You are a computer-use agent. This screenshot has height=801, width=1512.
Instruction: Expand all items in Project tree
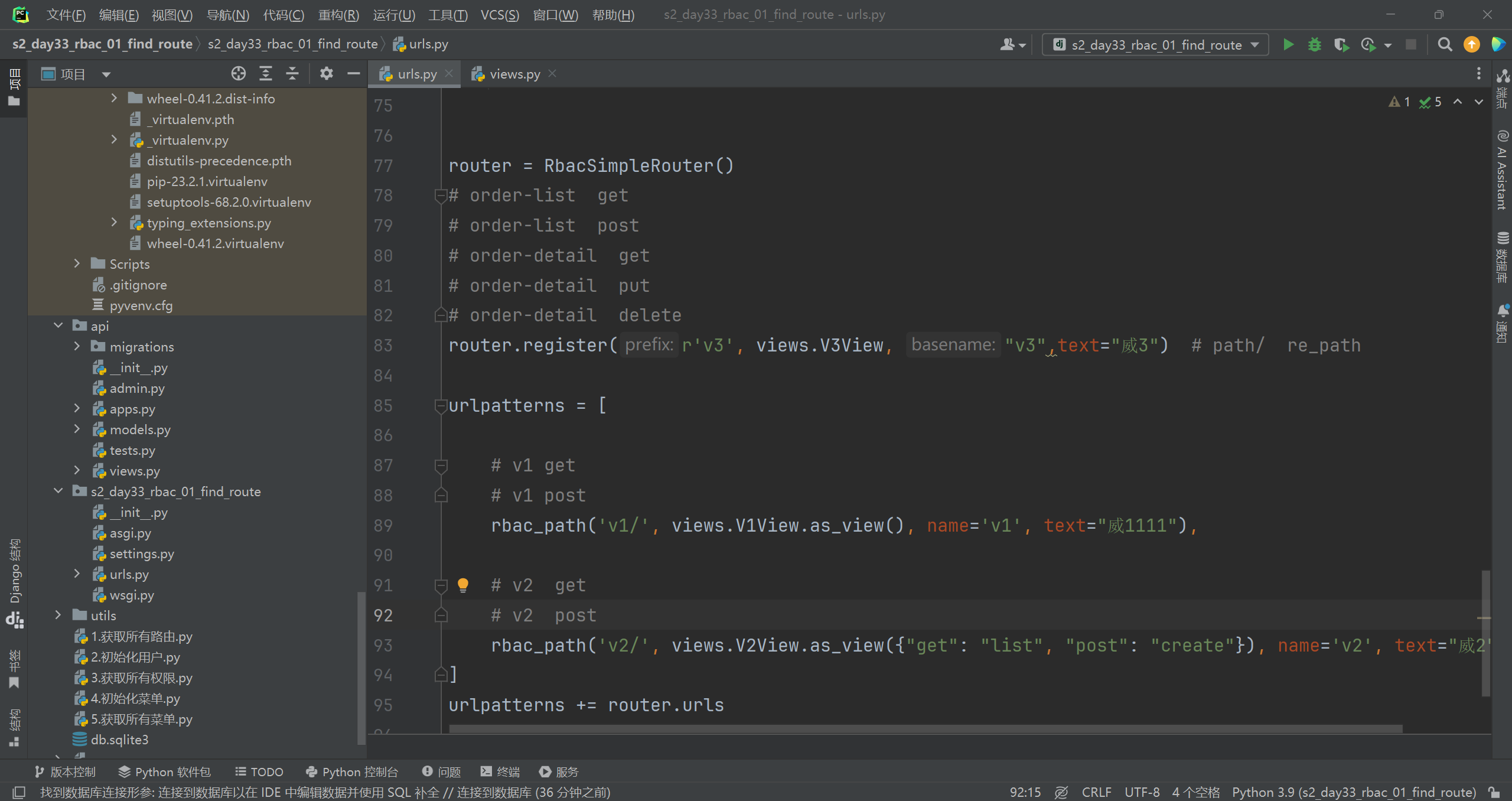[266, 74]
